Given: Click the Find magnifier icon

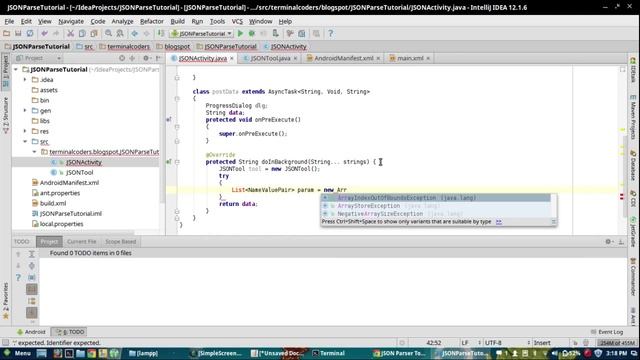Looking at the screenshot, I should click(x=108, y=33).
